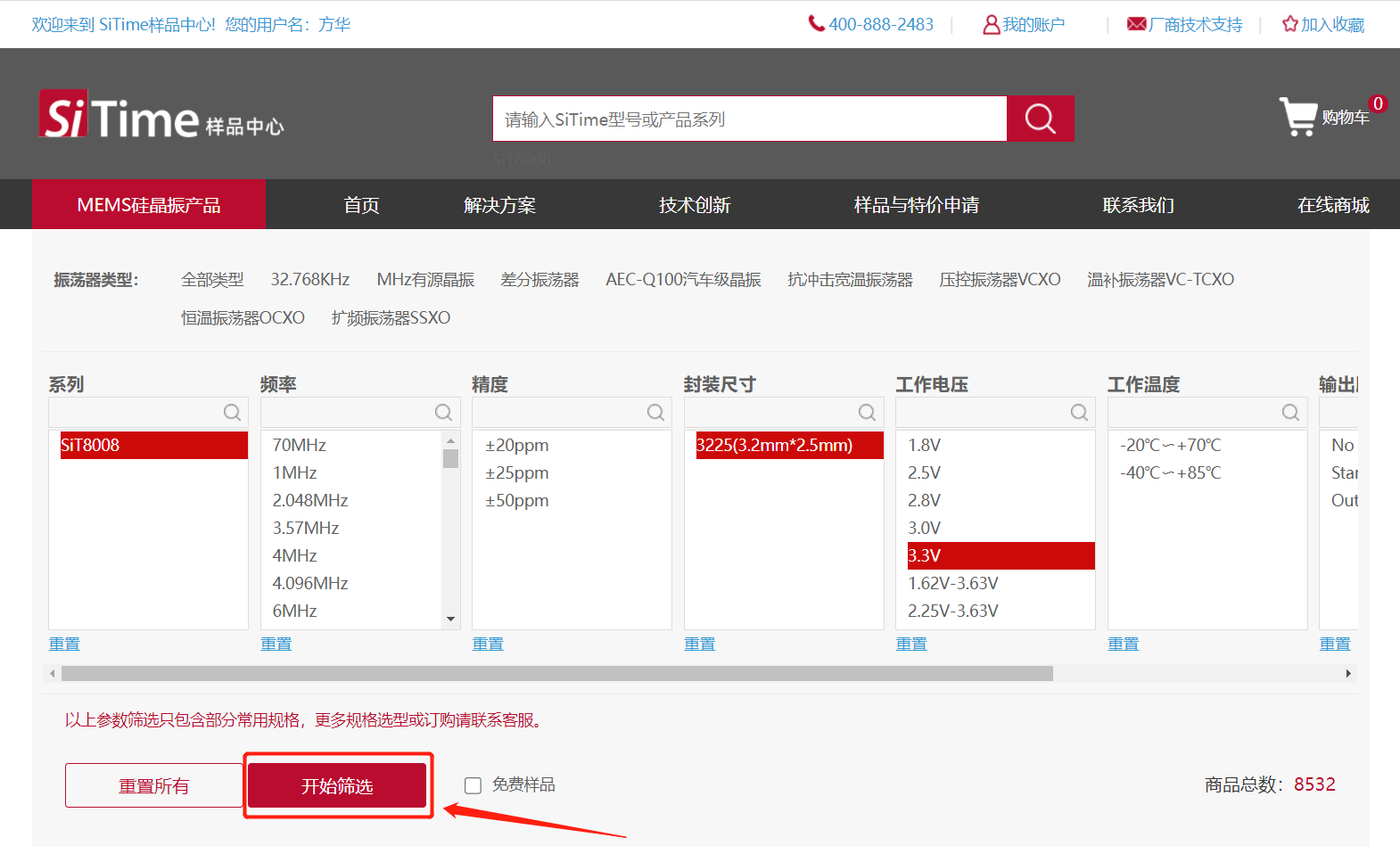Reset the 封装尺寸 filter
Viewport: 1400px width, 862px height.
[x=700, y=644]
